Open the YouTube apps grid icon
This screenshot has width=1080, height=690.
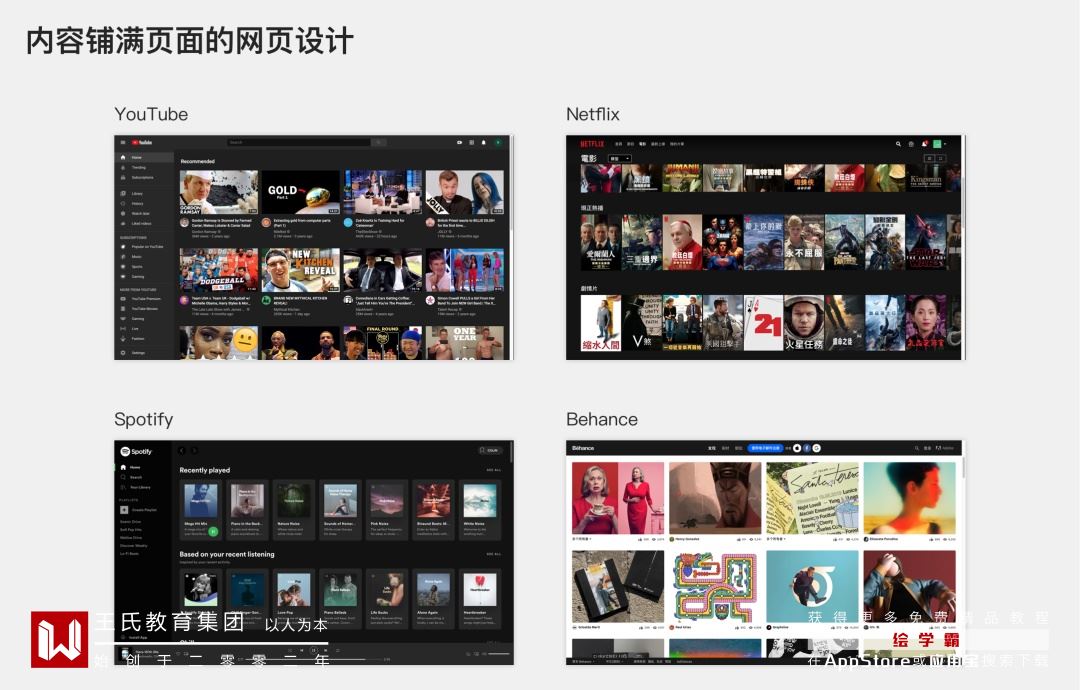tap(472, 143)
